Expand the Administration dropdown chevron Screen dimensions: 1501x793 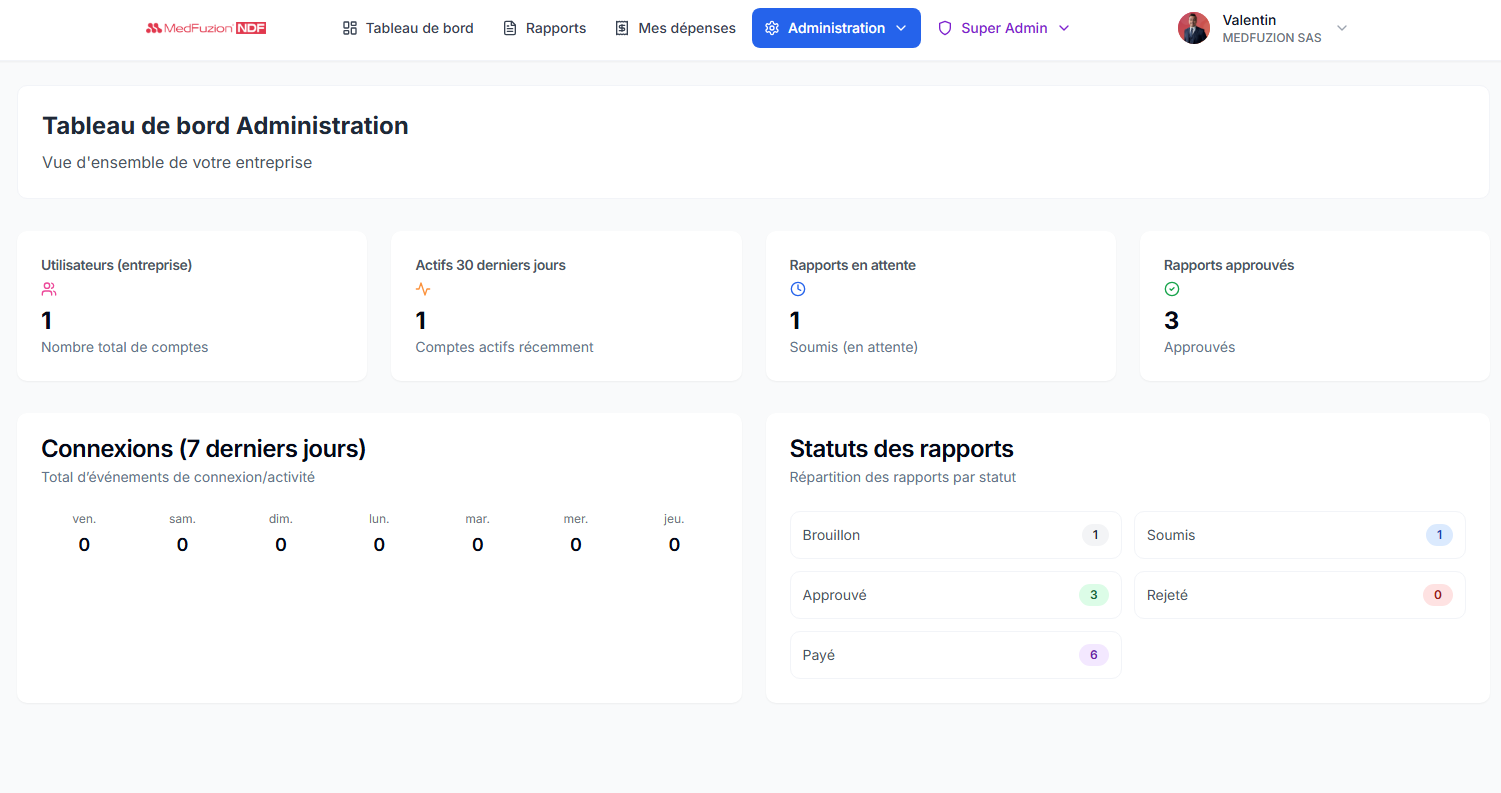click(901, 28)
